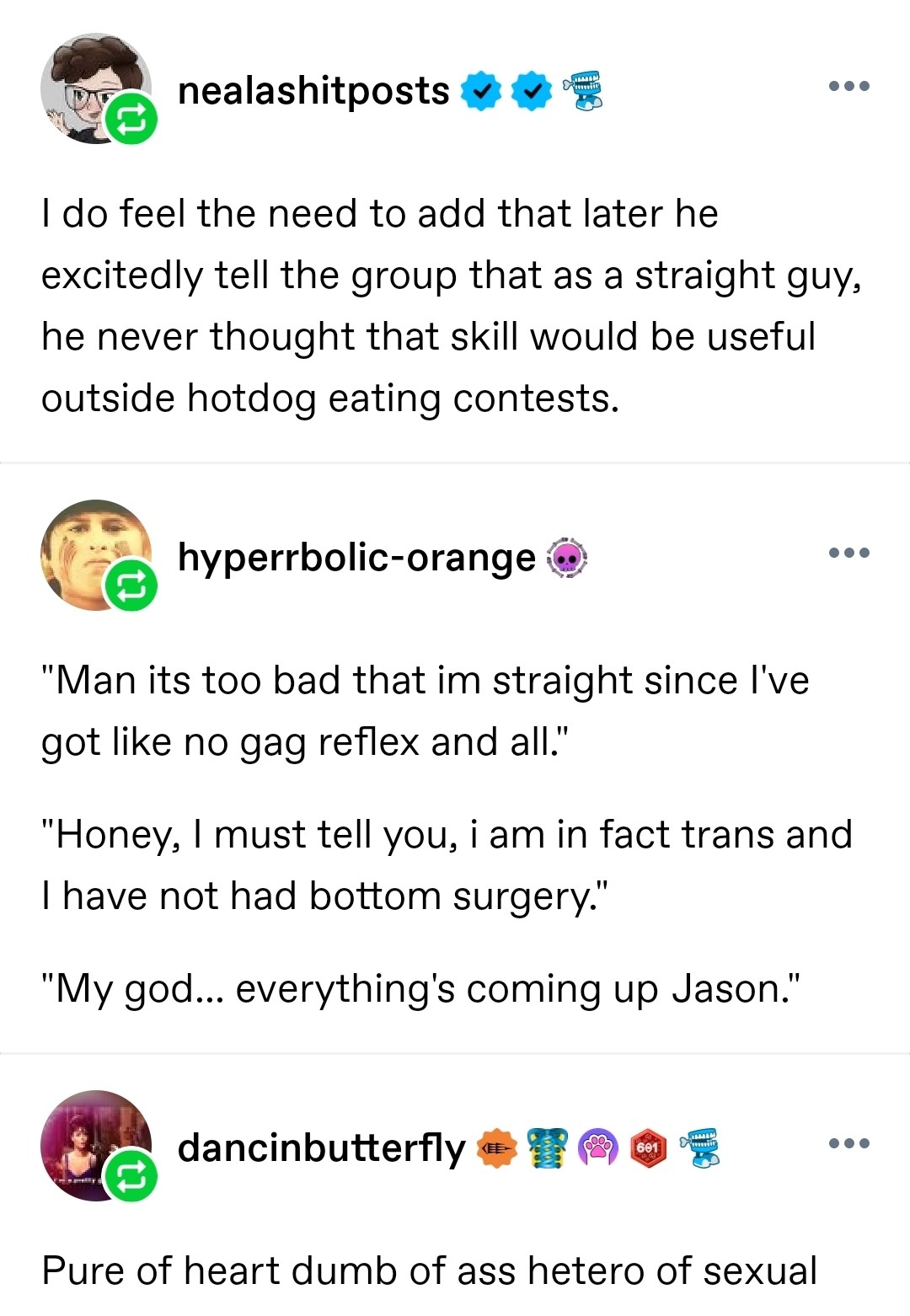
Task: Click reblog icon on hyperrbolic-orange avatar
Action: (131, 586)
